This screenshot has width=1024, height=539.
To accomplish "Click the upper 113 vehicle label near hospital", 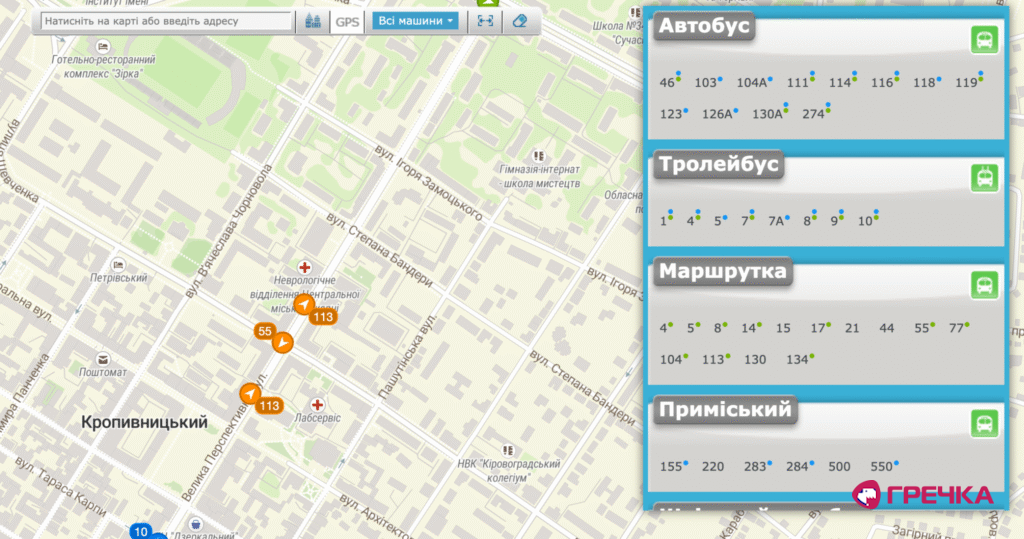I will [323, 317].
